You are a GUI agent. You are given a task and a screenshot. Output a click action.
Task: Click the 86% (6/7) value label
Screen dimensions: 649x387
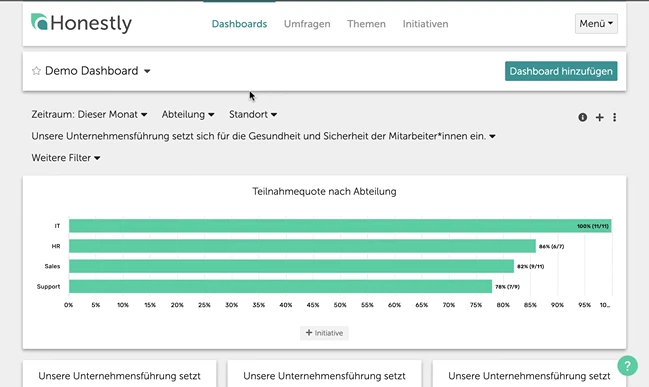(551, 247)
